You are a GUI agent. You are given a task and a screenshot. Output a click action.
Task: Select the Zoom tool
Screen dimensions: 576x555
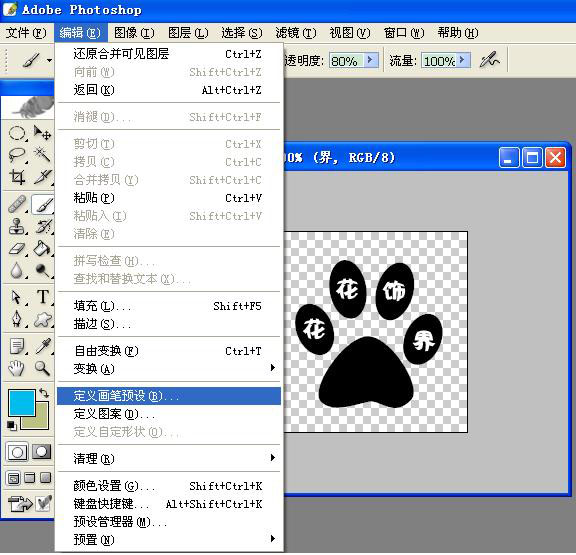tap(42, 368)
